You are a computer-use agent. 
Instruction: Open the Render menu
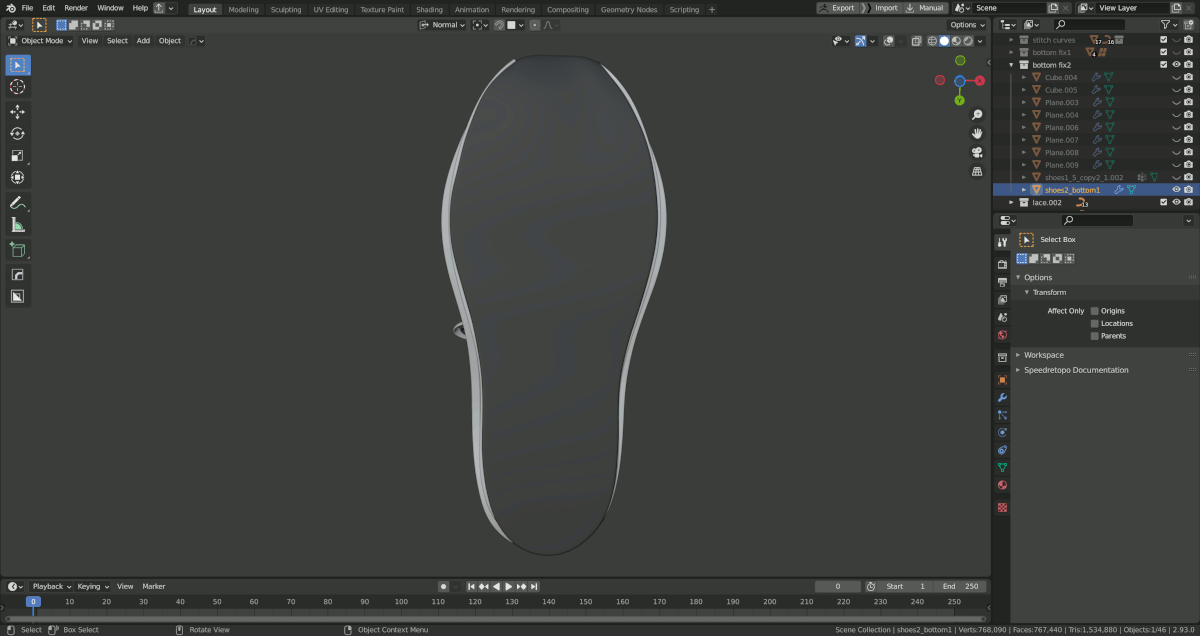click(76, 8)
